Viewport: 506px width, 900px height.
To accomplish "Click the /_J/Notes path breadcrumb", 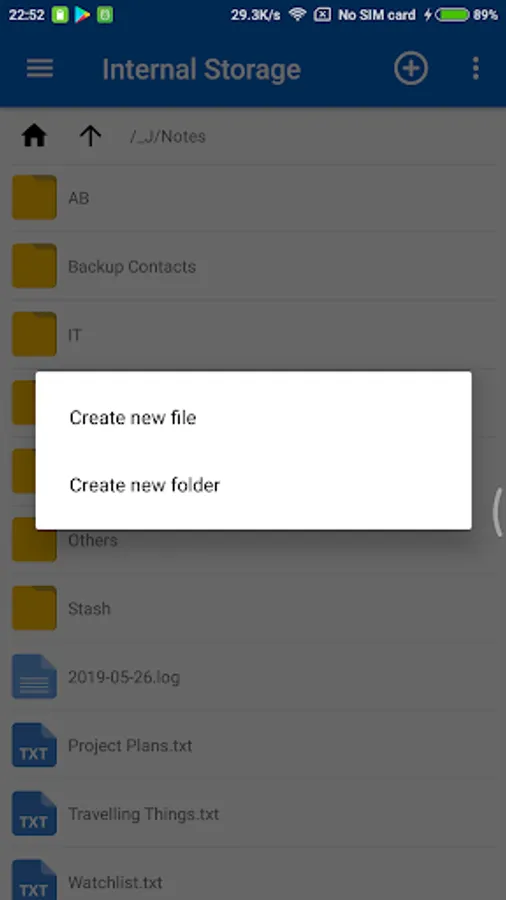I will point(168,137).
